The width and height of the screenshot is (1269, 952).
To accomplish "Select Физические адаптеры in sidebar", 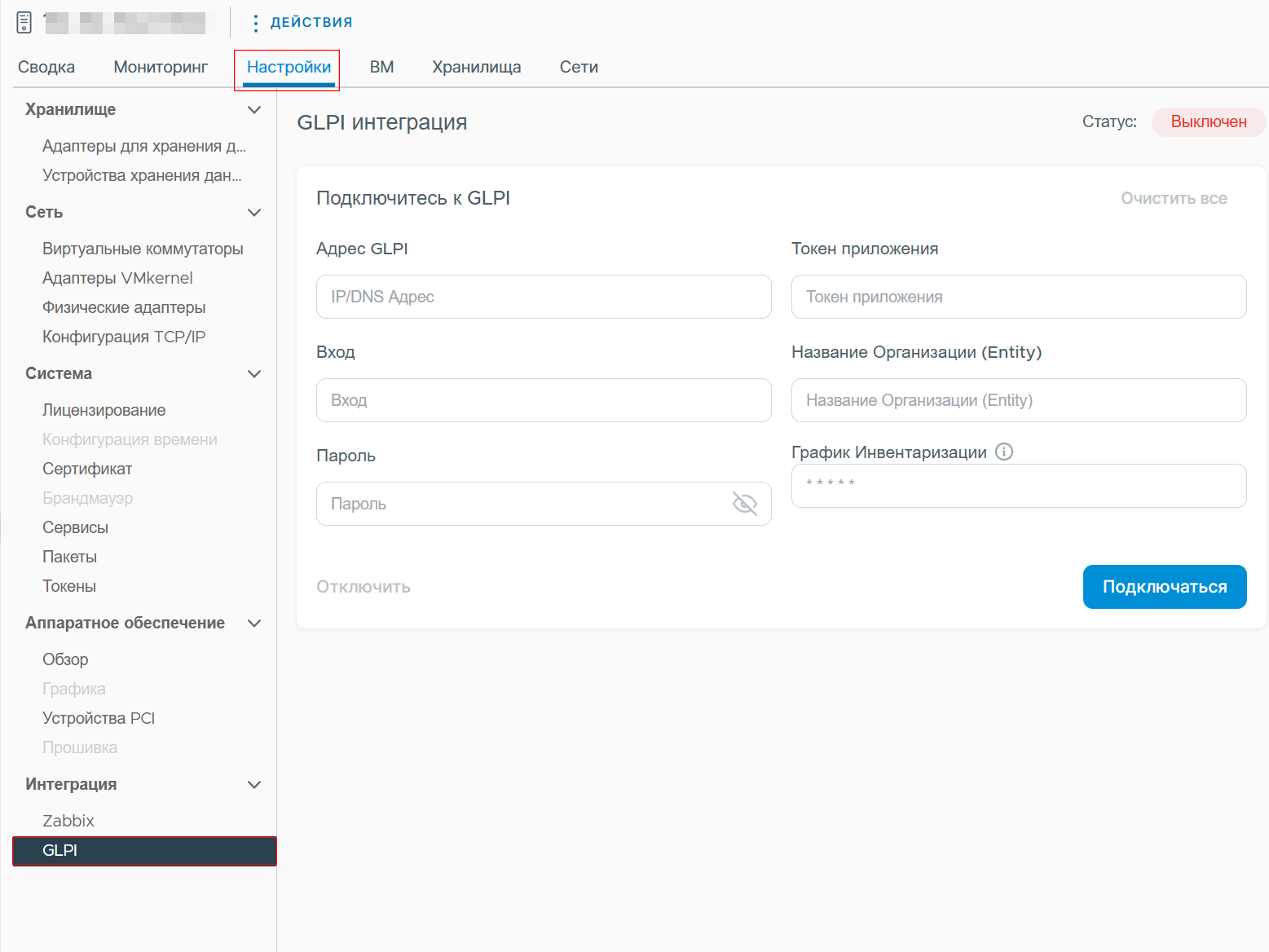I will [124, 307].
